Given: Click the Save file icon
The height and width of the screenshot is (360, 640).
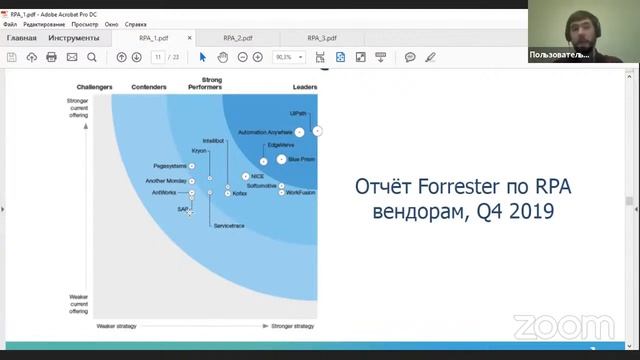Looking at the screenshot, I should click(12, 57).
